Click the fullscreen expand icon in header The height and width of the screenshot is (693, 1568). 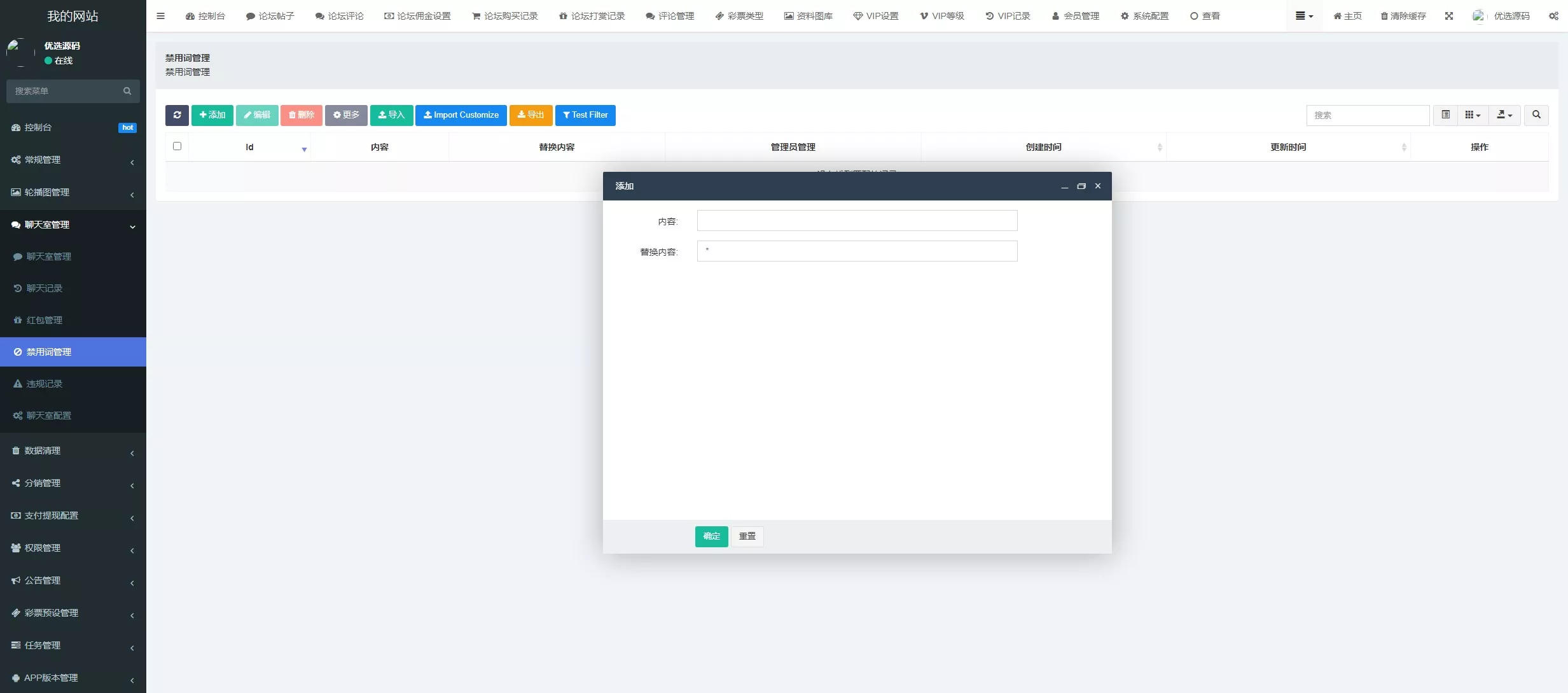coord(1448,16)
